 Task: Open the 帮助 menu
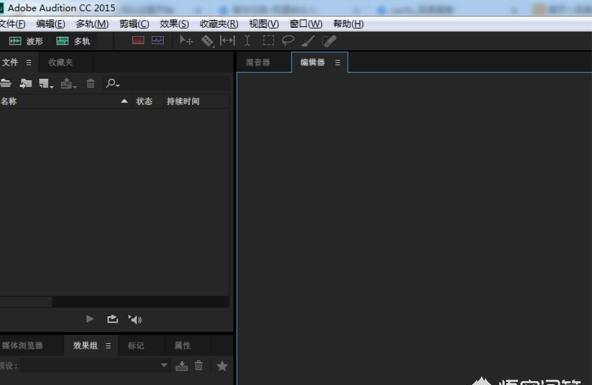coord(348,24)
